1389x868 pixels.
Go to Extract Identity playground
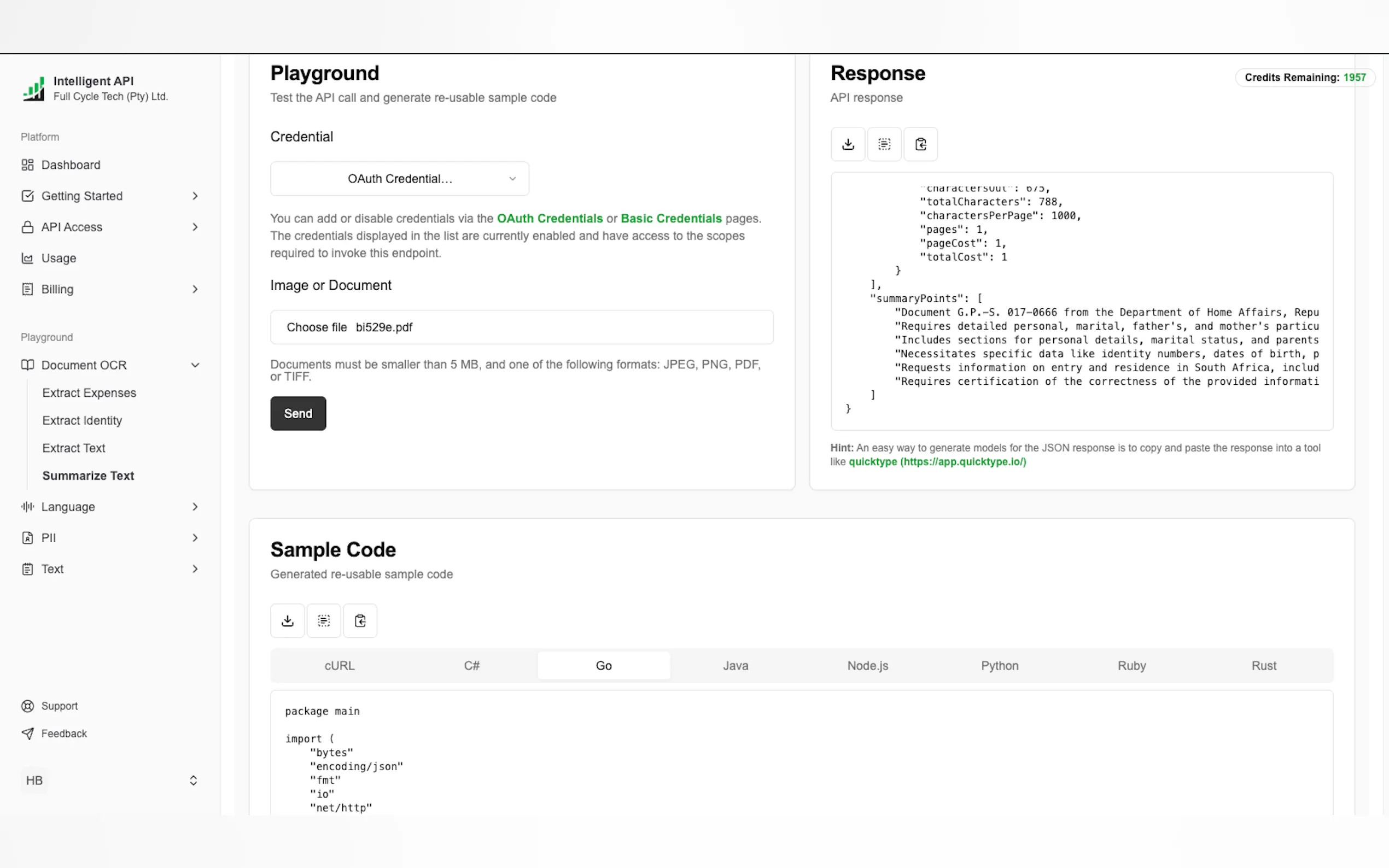82,421
